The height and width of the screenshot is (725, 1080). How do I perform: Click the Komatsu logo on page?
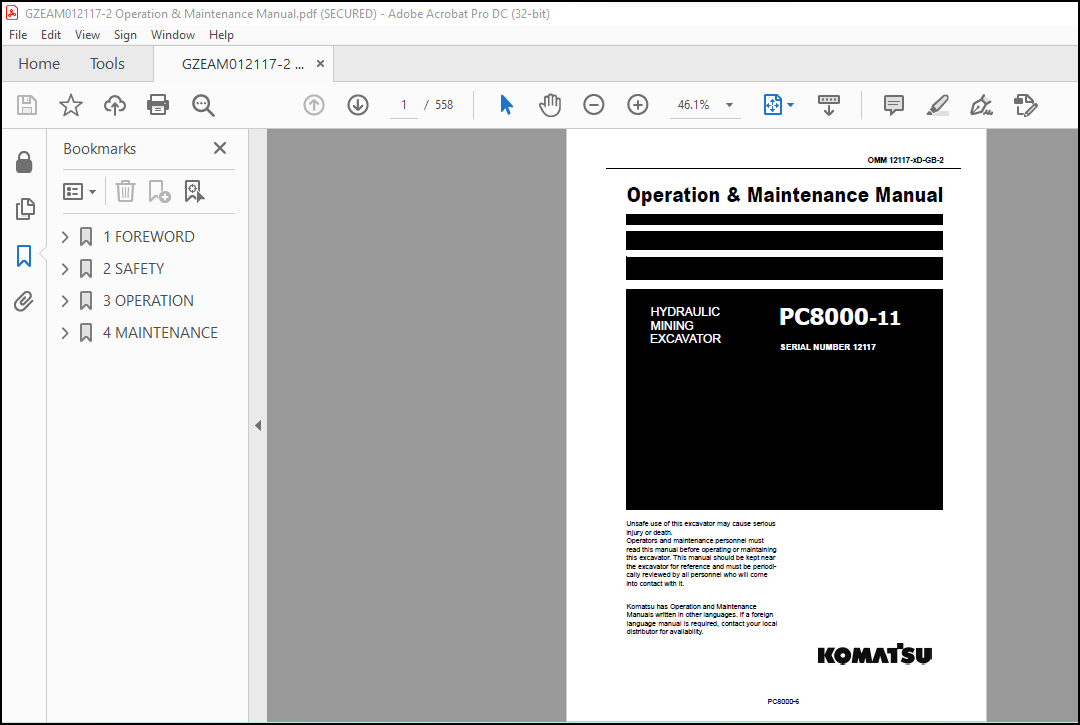pyautogui.click(x=874, y=654)
